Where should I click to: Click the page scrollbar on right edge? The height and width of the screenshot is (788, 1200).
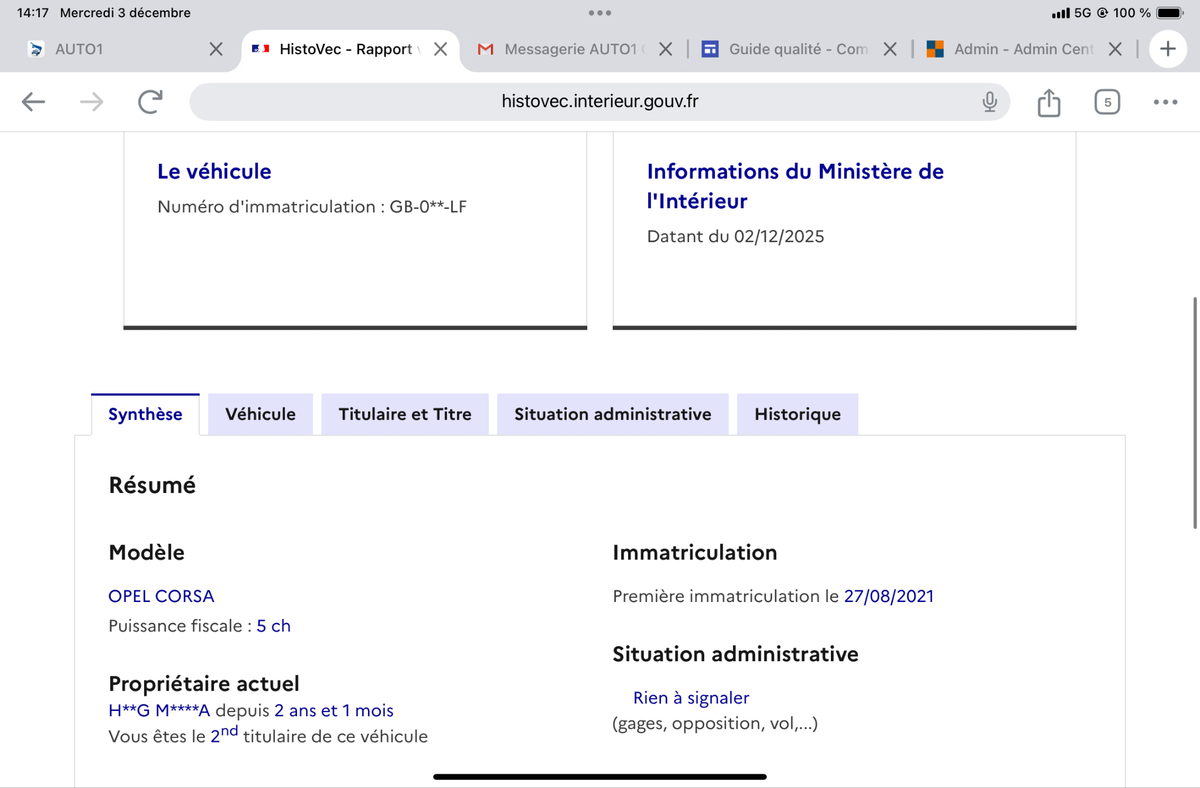tap(1195, 412)
